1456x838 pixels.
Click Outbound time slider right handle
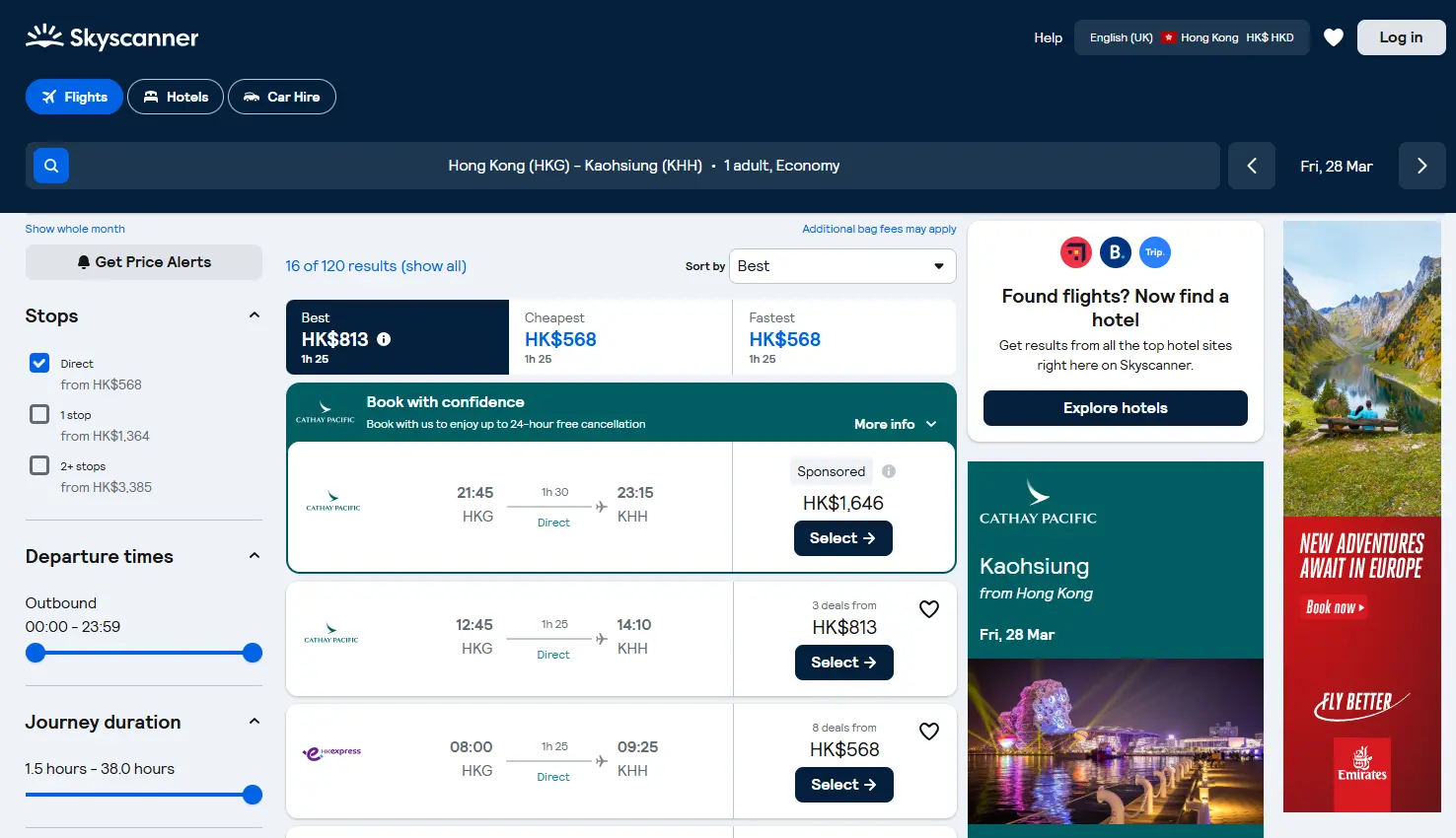253,653
